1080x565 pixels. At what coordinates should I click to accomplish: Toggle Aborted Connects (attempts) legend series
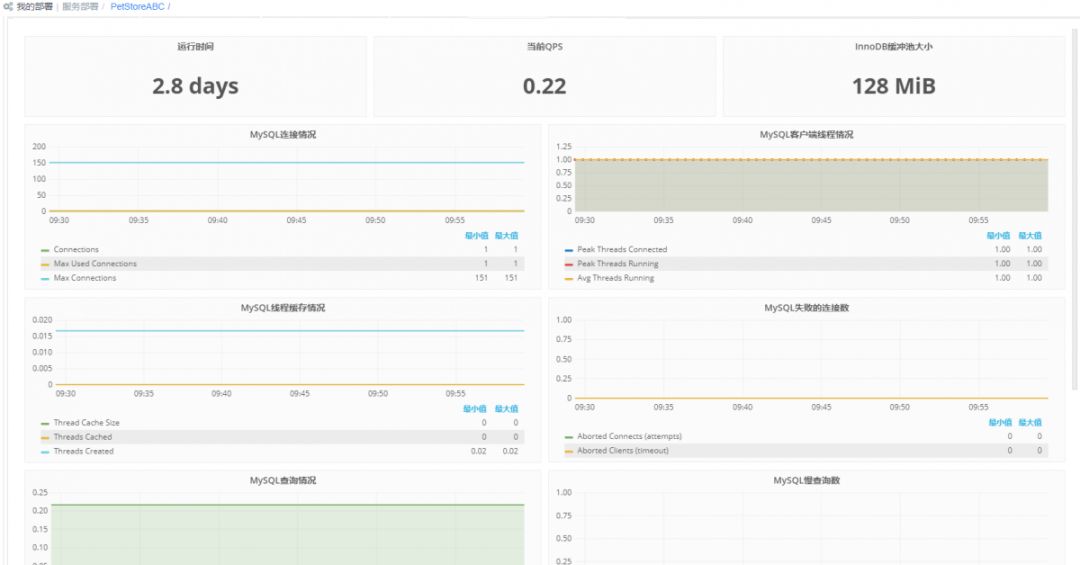click(x=630, y=436)
